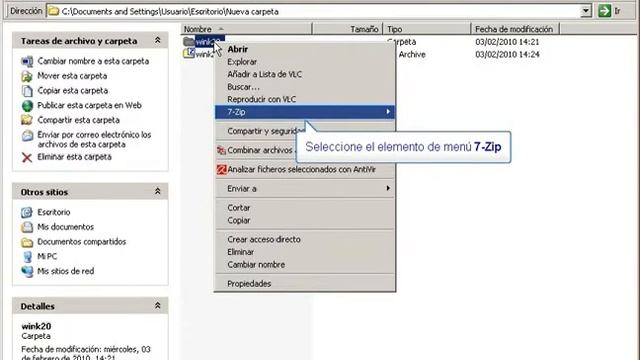Sort by the Tipo column header
This screenshot has width=640, height=360.
coord(427,29)
